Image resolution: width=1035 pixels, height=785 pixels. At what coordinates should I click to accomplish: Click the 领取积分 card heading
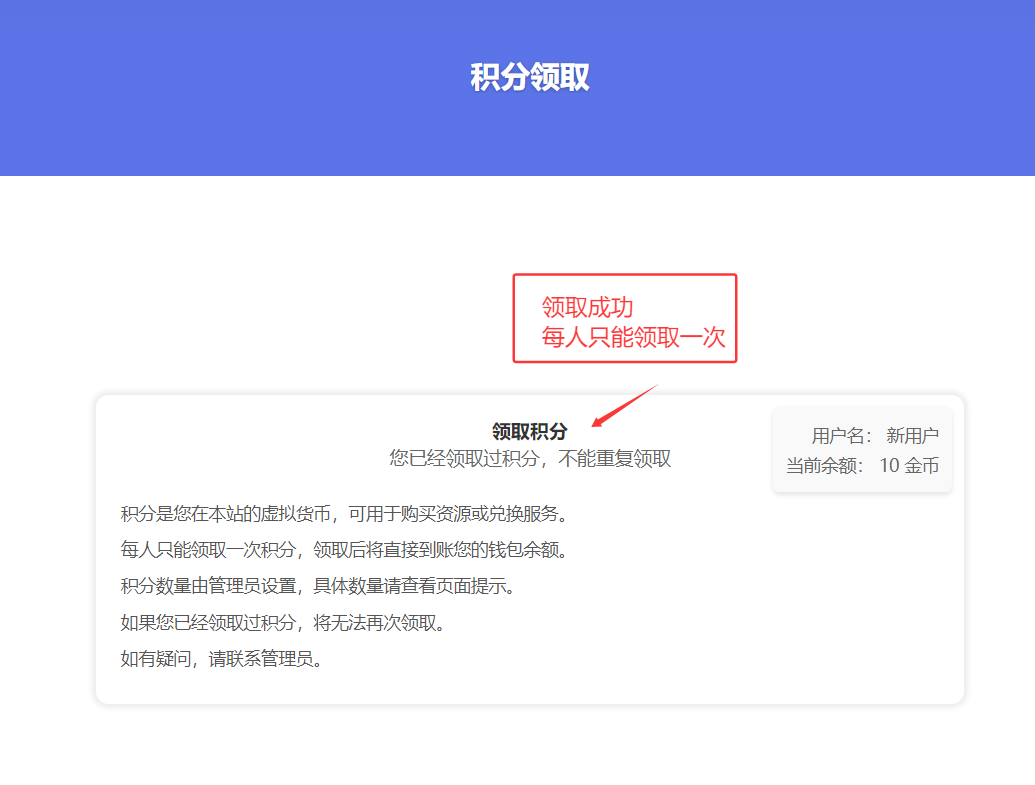click(x=529, y=431)
